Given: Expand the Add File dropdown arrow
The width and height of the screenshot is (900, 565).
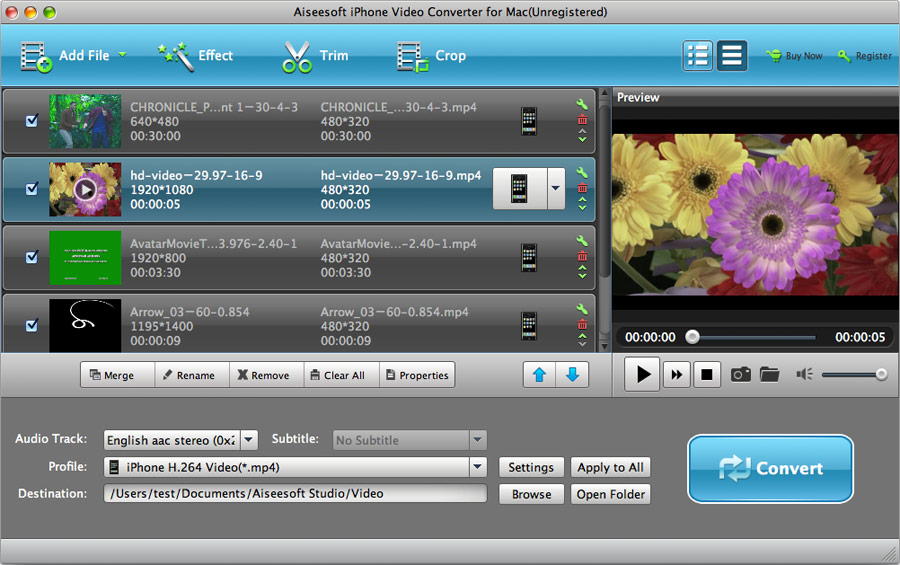Looking at the screenshot, I should point(122,55).
